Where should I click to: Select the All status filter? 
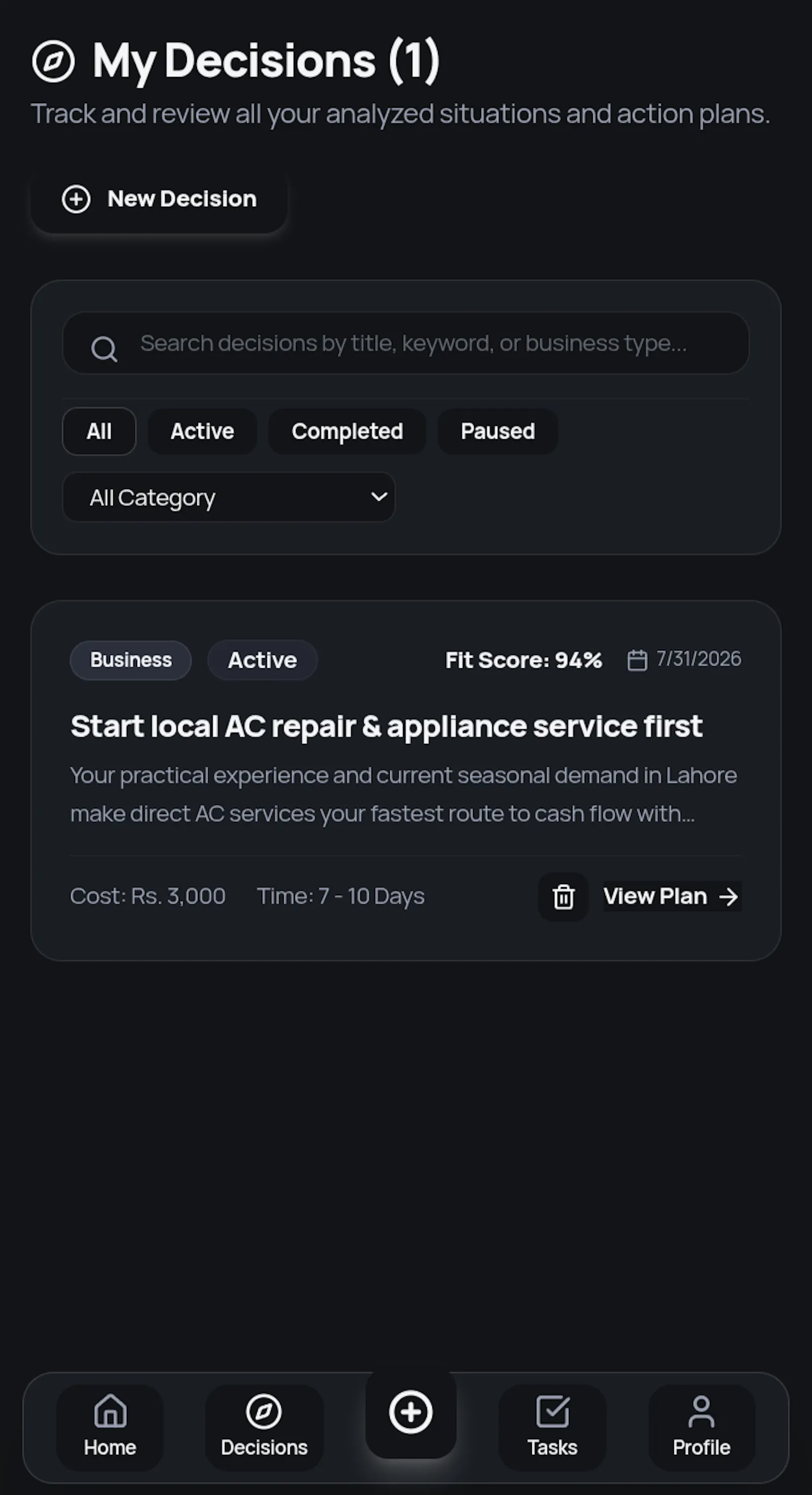(x=99, y=431)
